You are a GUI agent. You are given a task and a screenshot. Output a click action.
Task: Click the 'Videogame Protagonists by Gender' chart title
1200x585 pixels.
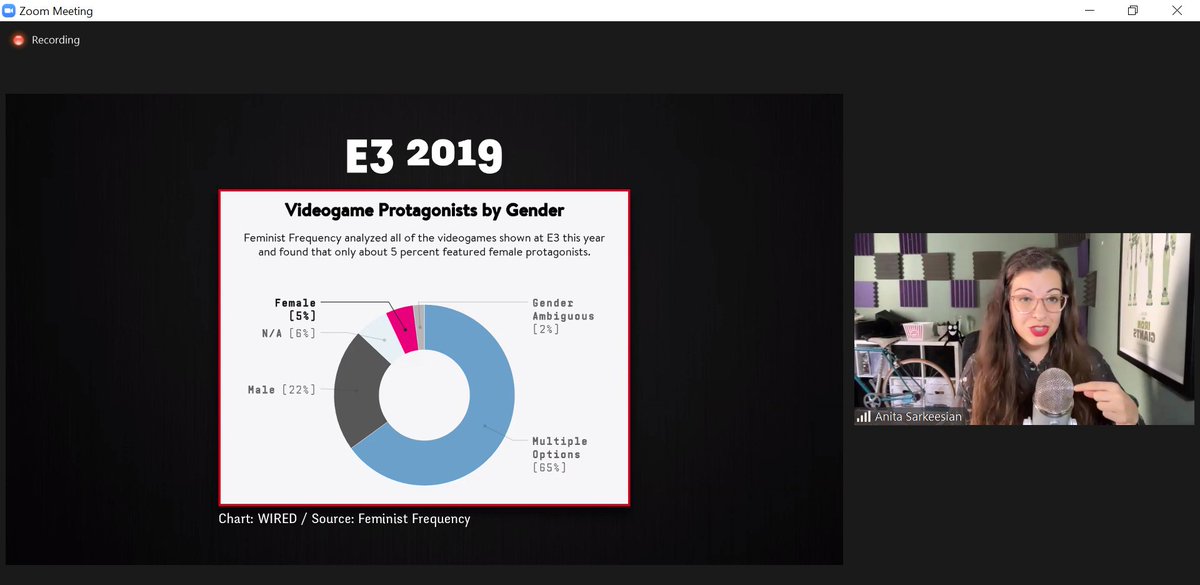click(x=424, y=211)
